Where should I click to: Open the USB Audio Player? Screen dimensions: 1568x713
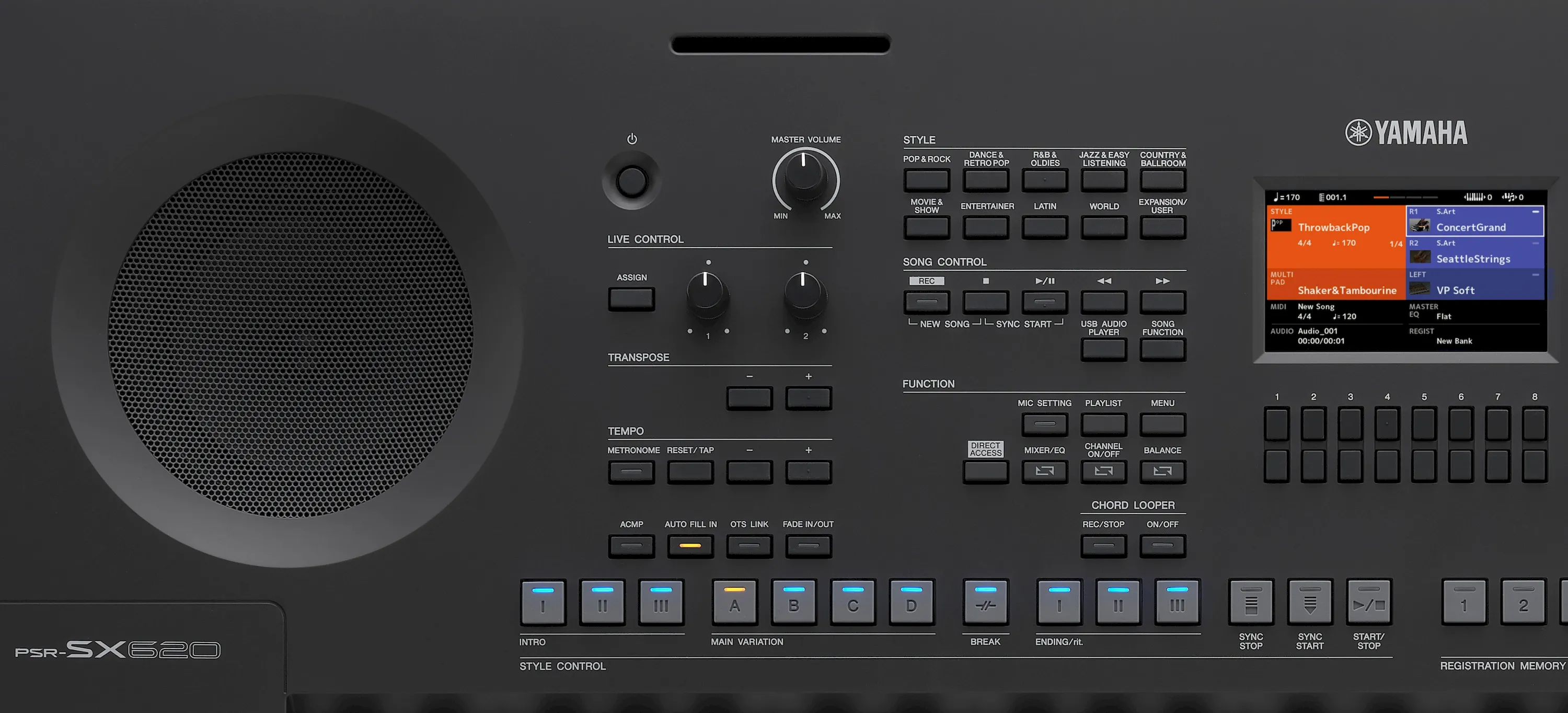pyautogui.click(x=1103, y=350)
